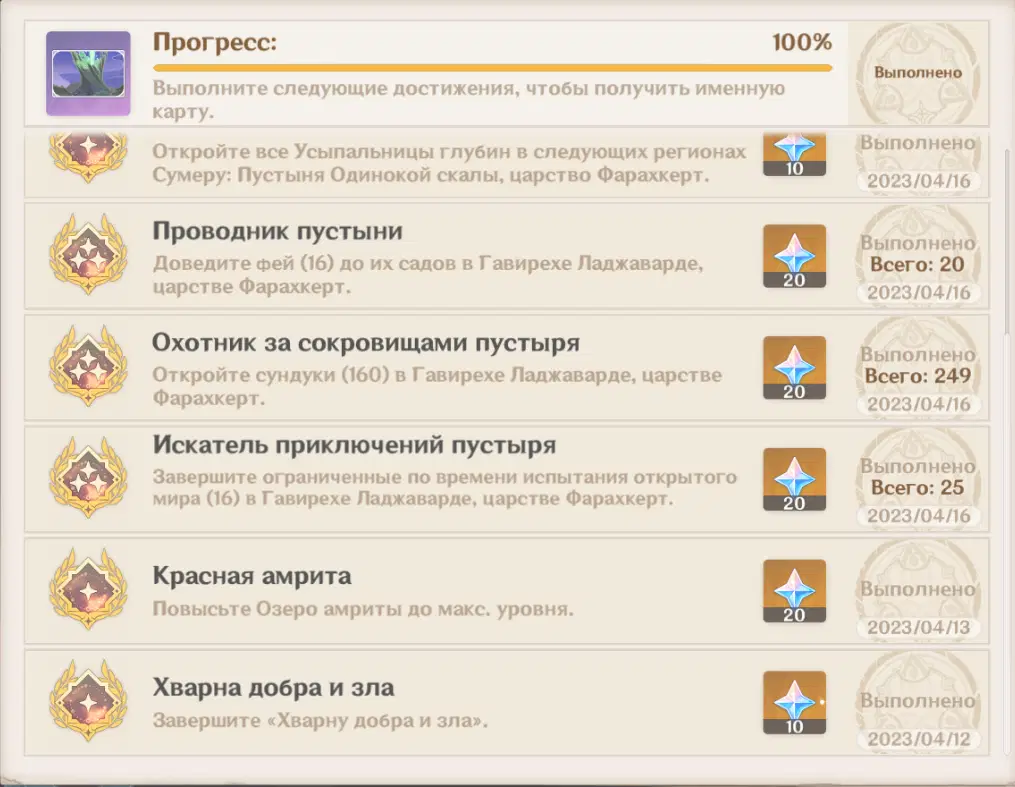1015x787 pixels.
Task: Select the Красная амрита achievement title
Action: tap(251, 577)
